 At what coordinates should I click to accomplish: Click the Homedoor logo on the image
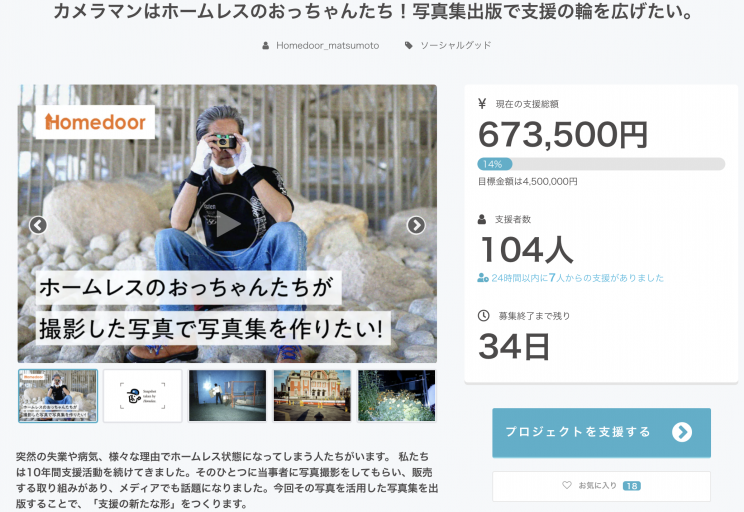[x=95, y=122]
